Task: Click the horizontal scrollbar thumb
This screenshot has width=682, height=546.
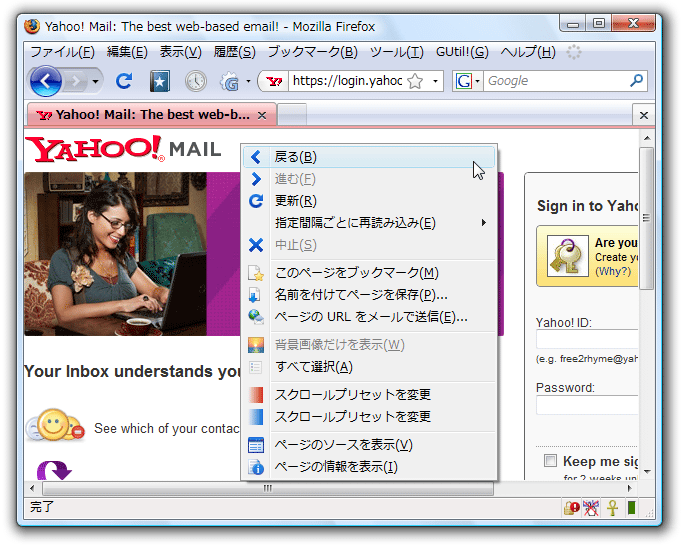Action: 268,488
